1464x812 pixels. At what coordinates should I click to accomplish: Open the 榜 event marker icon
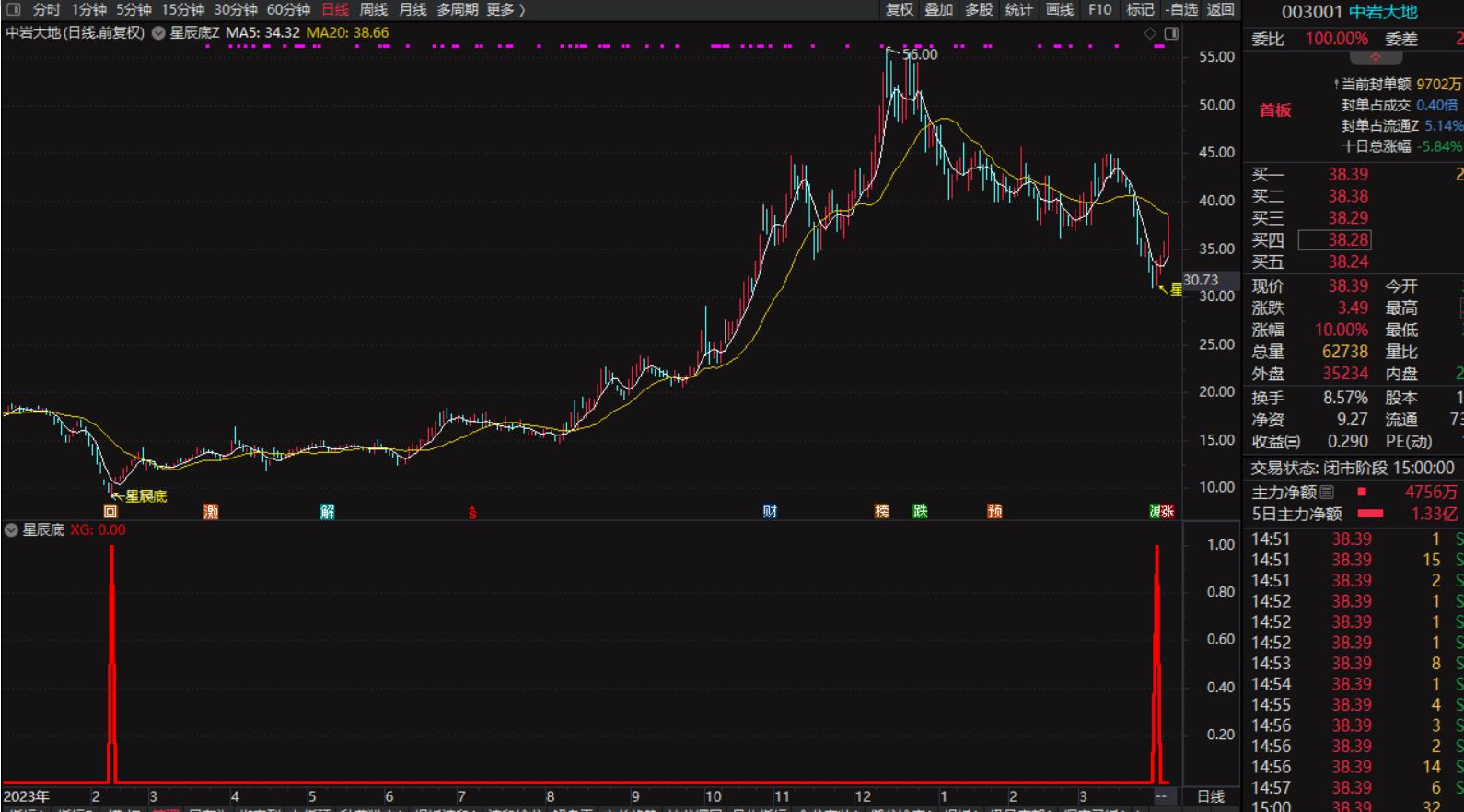pyautogui.click(x=882, y=512)
